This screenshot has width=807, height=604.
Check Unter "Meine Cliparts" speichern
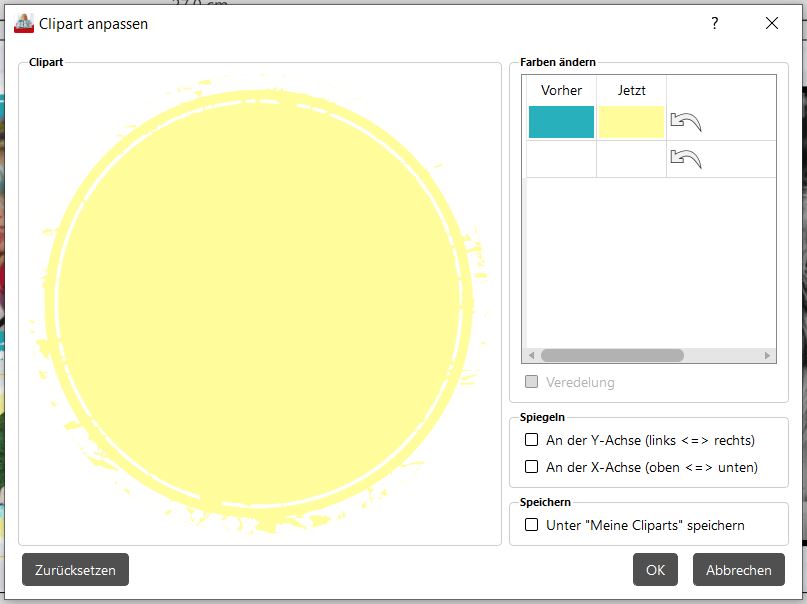tap(532, 525)
